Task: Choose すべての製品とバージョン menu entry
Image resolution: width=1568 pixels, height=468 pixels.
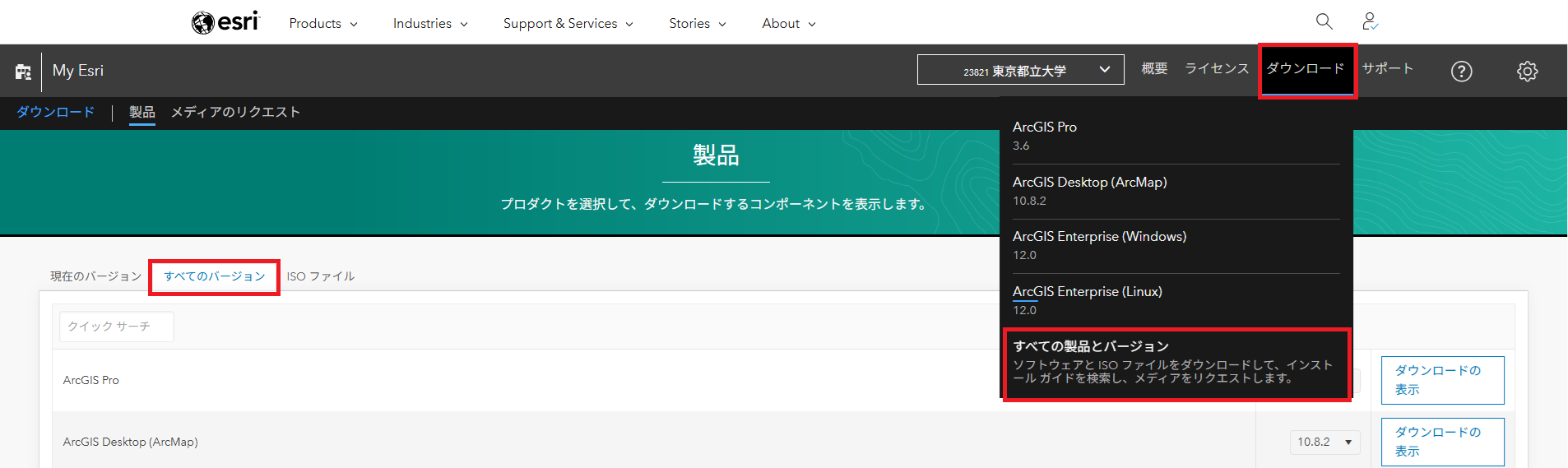Action: click(x=1175, y=363)
